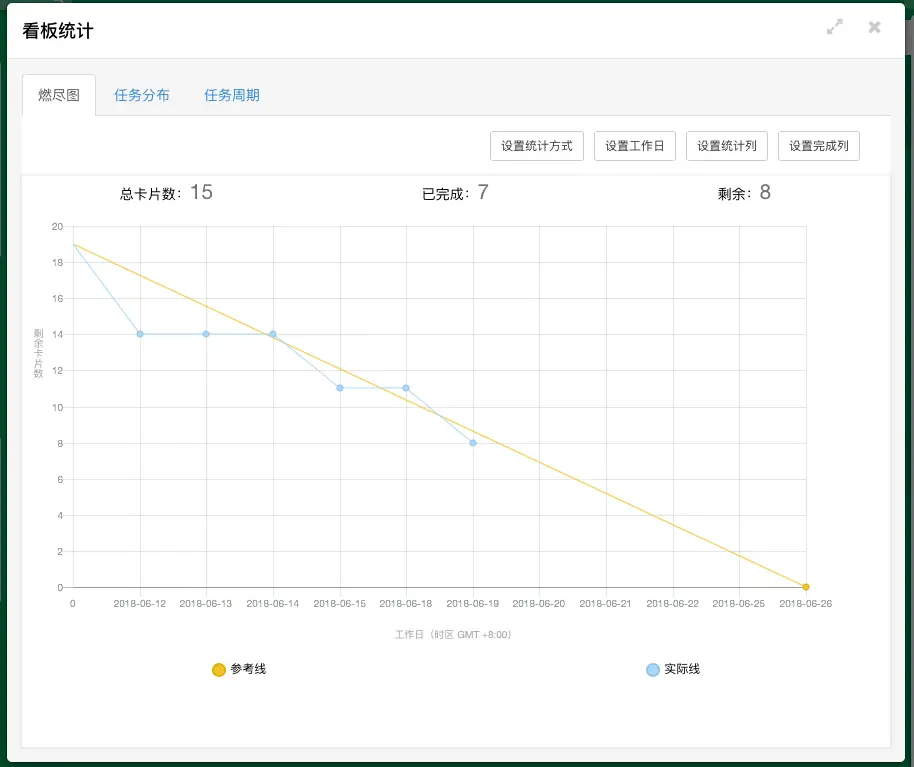914x767 pixels.
Task: Click the 设置统计列 button
Action: click(x=727, y=146)
